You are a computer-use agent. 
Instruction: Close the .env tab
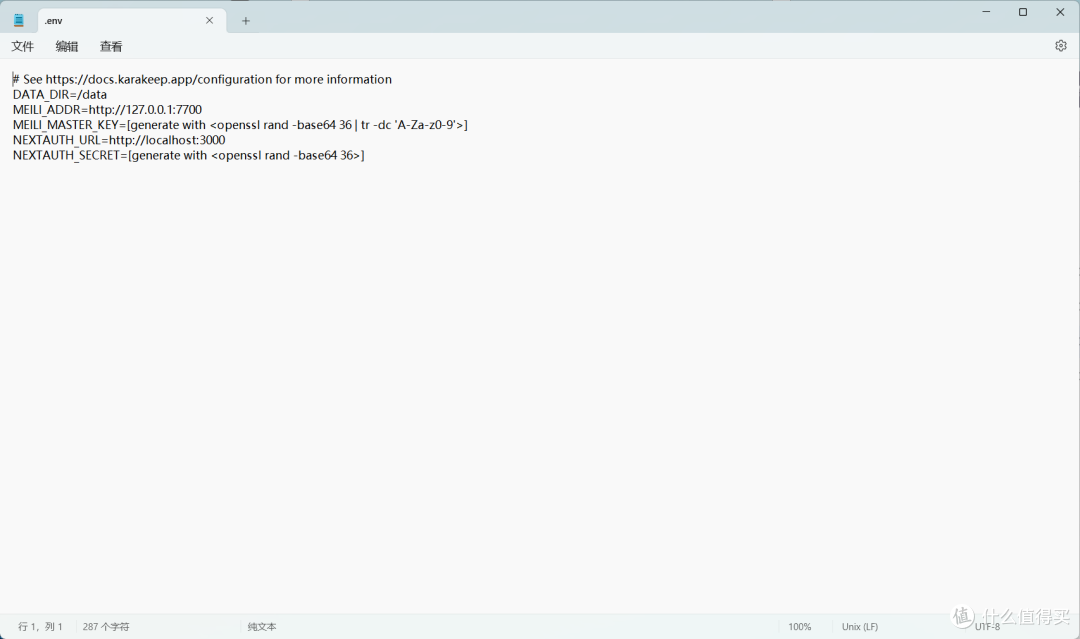point(209,20)
